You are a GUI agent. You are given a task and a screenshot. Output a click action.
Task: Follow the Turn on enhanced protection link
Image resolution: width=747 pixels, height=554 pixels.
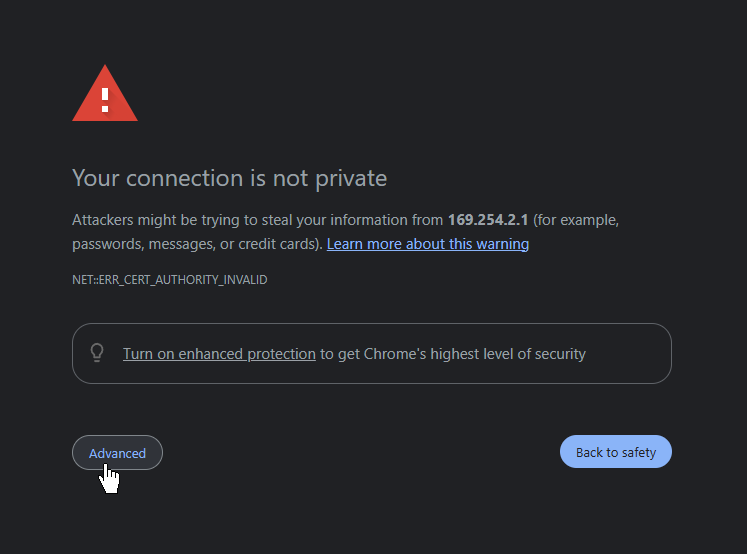(219, 354)
